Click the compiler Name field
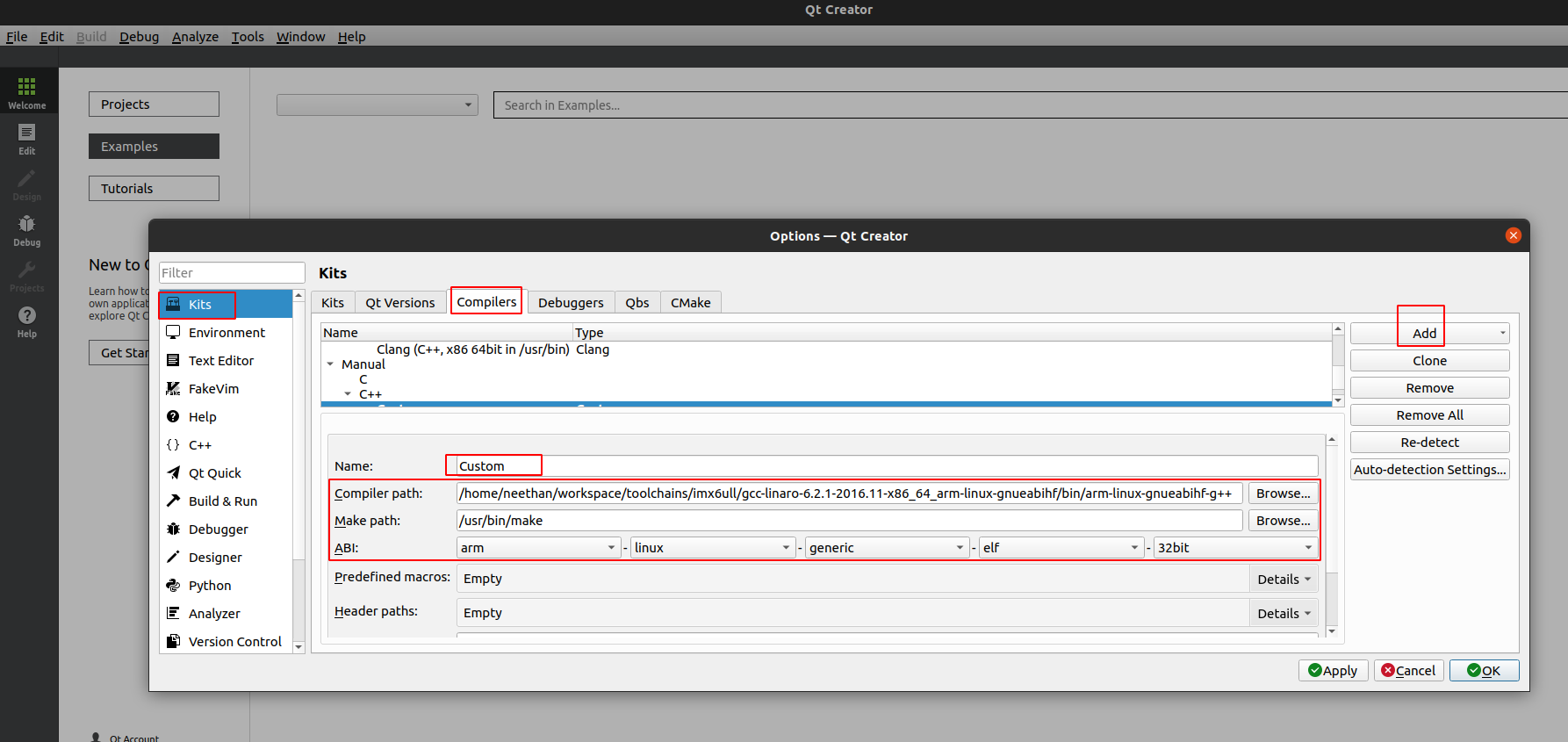The height and width of the screenshot is (742, 1568). click(887, 465)
